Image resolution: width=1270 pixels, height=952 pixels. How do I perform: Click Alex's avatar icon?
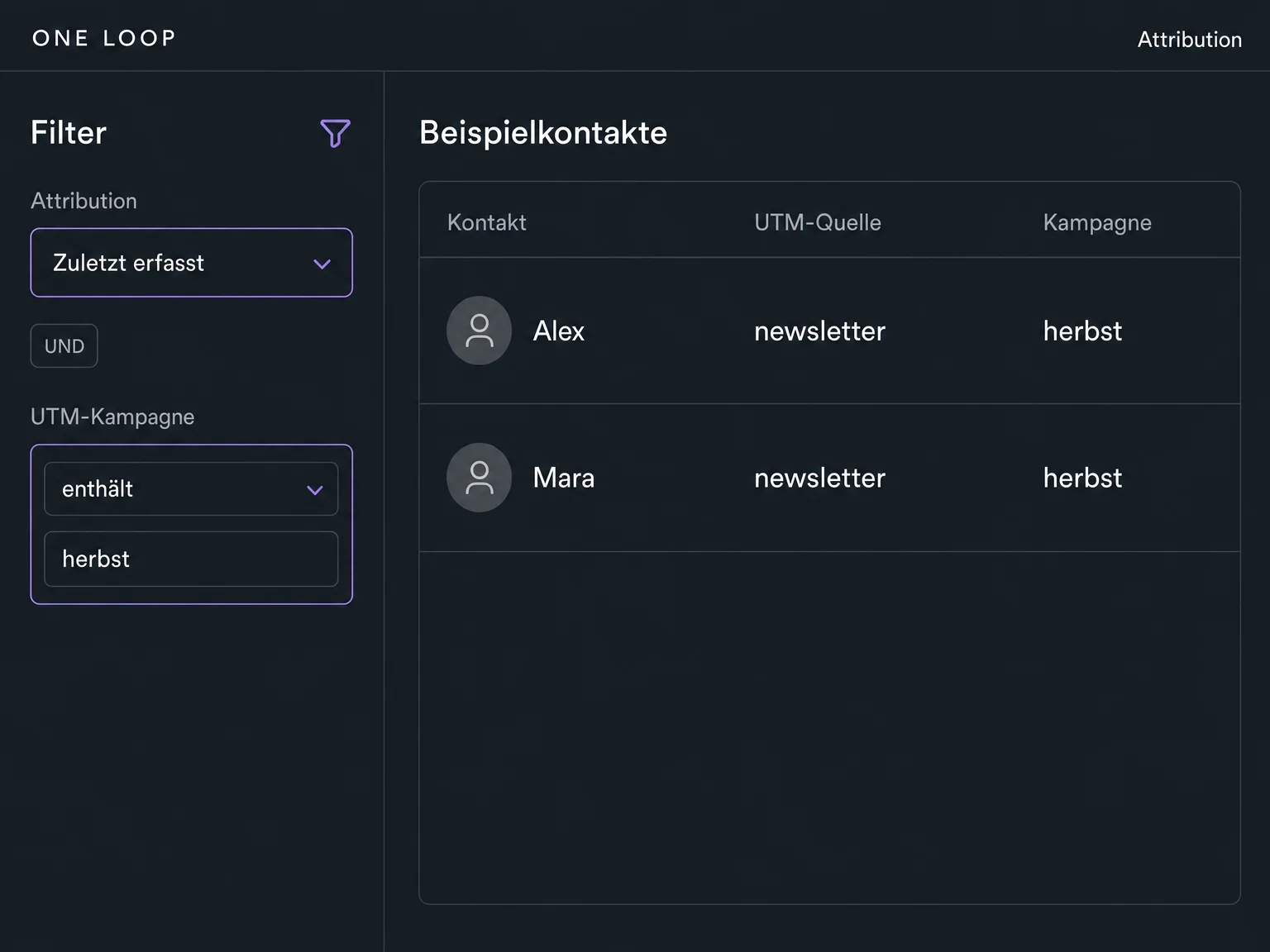(x=479, y=331)
